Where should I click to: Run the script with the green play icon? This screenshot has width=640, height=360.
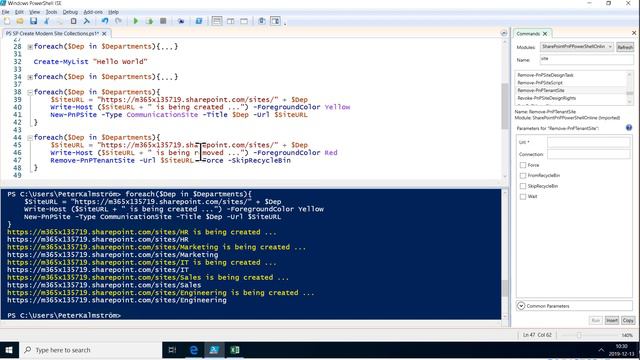pyautogui.click(x=136, y=21)
